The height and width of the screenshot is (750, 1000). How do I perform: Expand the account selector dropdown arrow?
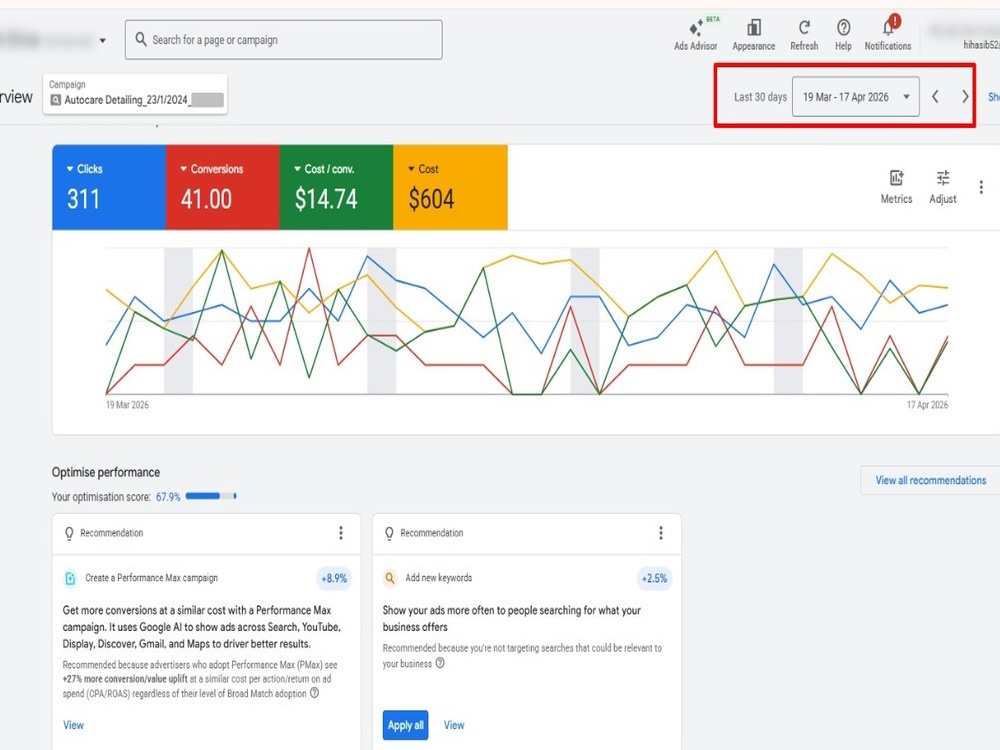coord(103,41)
